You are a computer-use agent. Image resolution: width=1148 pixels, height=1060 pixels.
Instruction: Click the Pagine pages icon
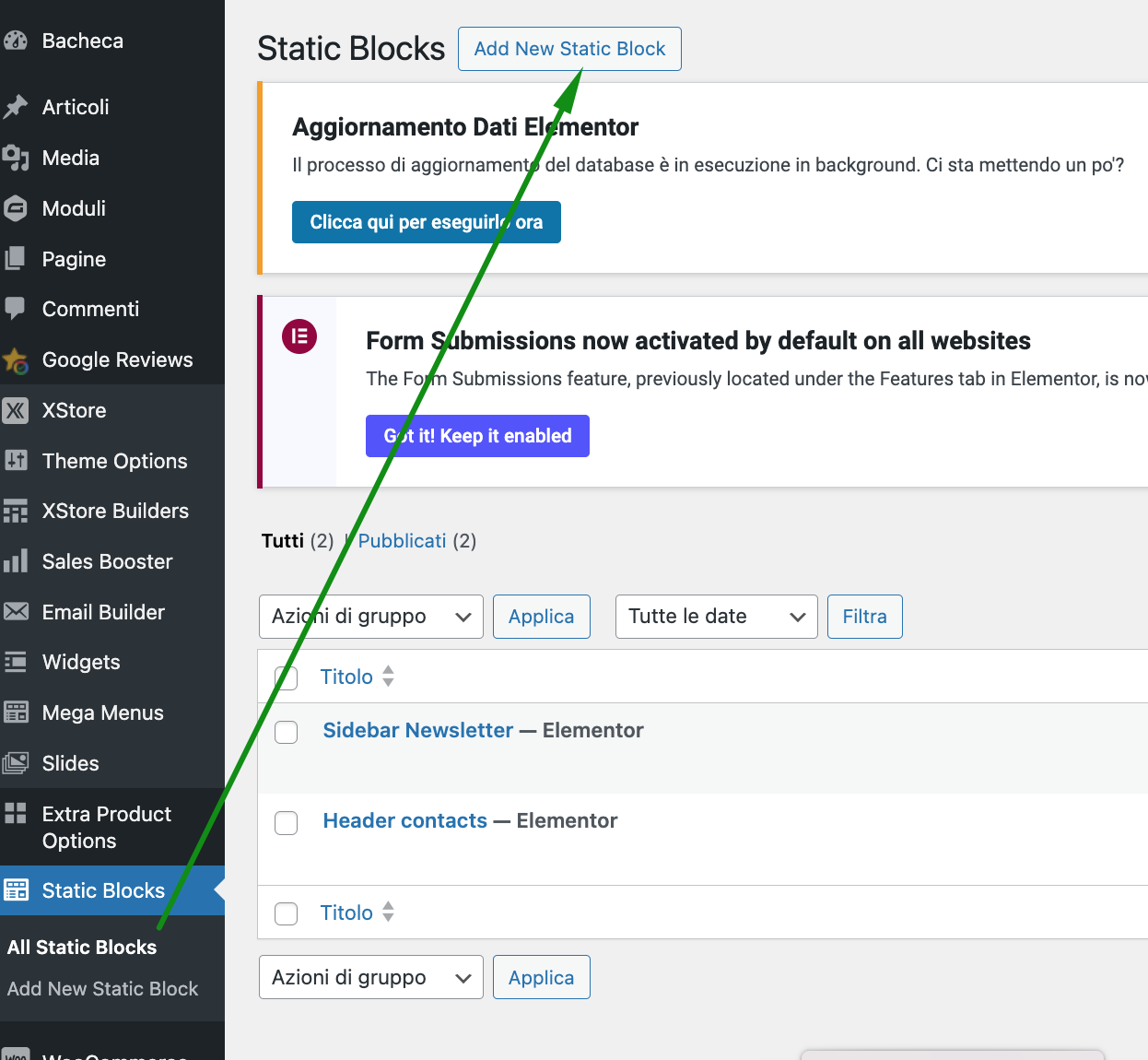click(x=15, y=259)
